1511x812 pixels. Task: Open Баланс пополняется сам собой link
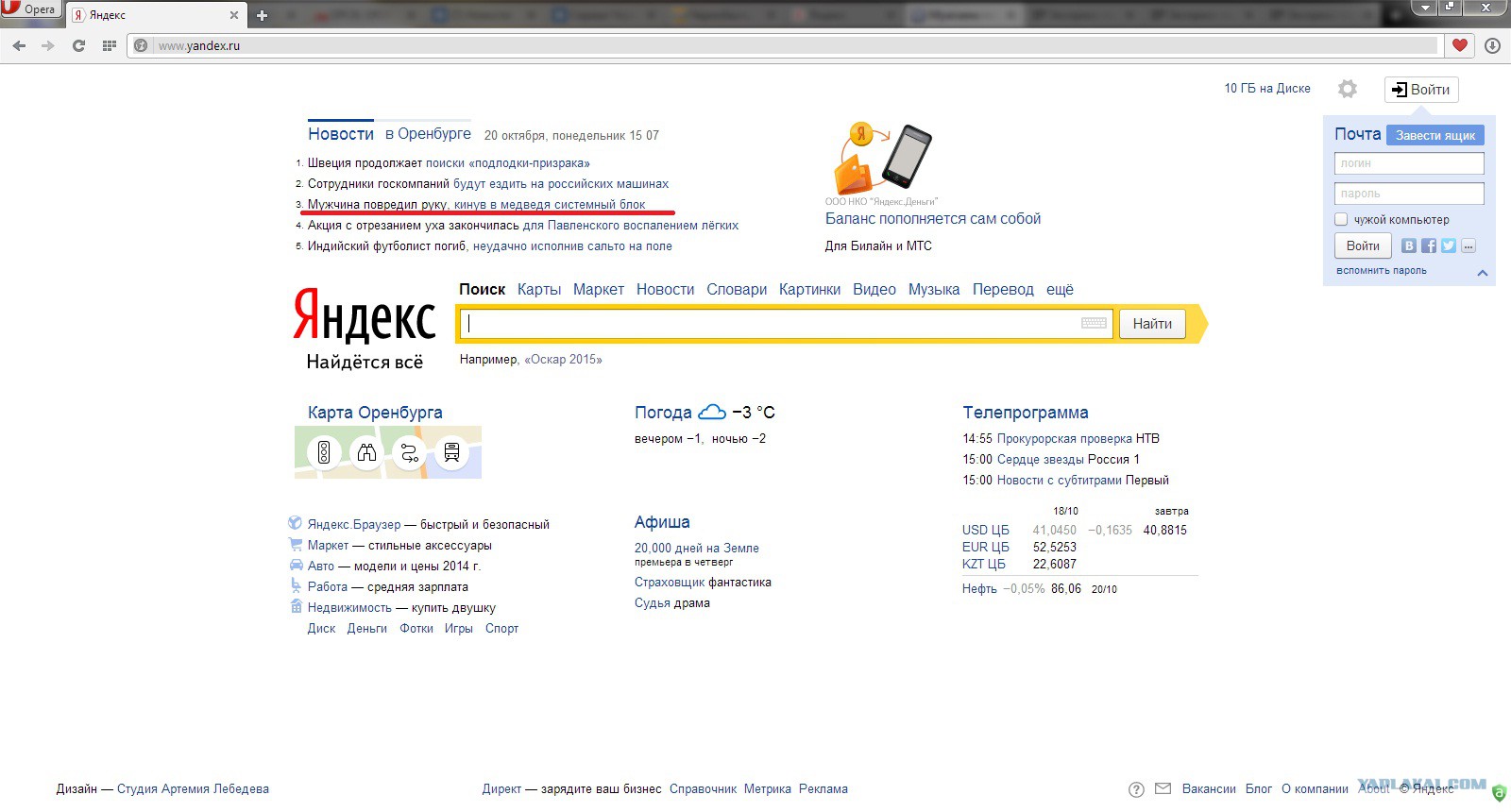[x=933, y=219]
